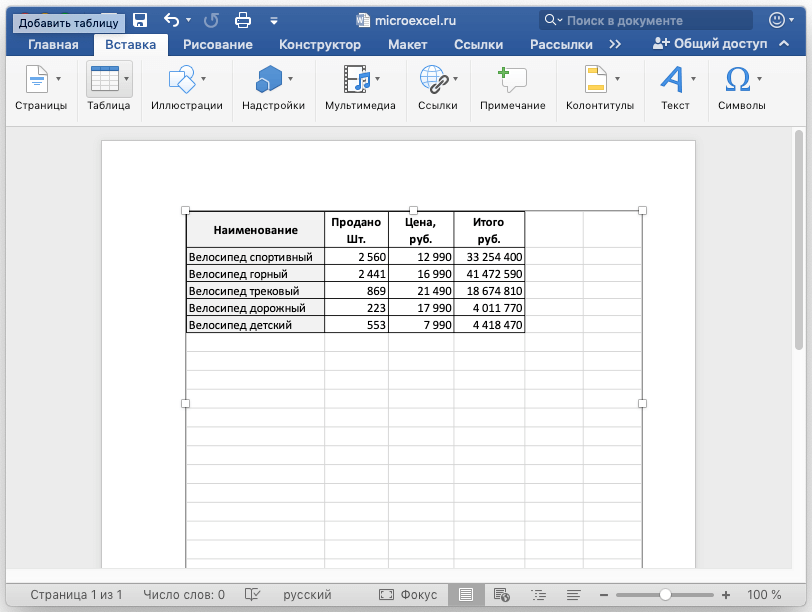Open the Конструктор tab
This screenshot has width=812, height=612.
coord(320,44)
